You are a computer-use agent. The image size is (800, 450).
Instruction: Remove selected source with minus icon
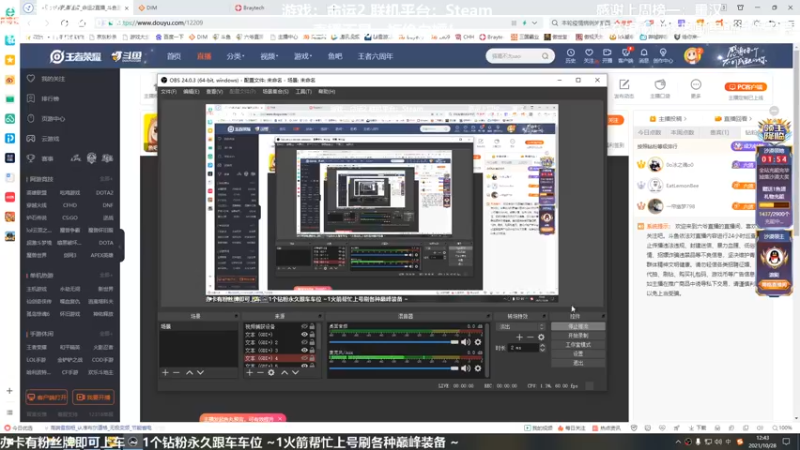[x=260, y=373]
